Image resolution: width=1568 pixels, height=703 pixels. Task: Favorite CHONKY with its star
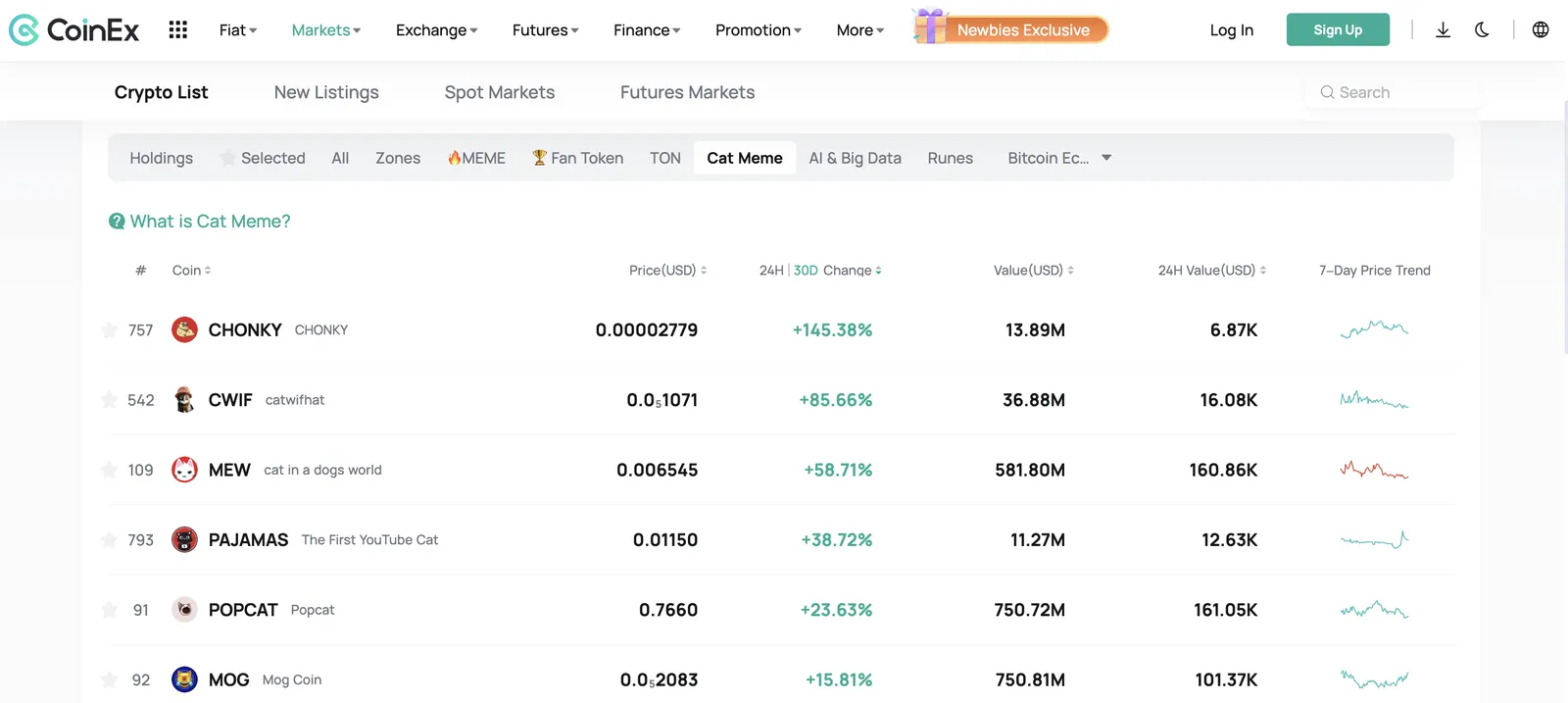(110, 329)
